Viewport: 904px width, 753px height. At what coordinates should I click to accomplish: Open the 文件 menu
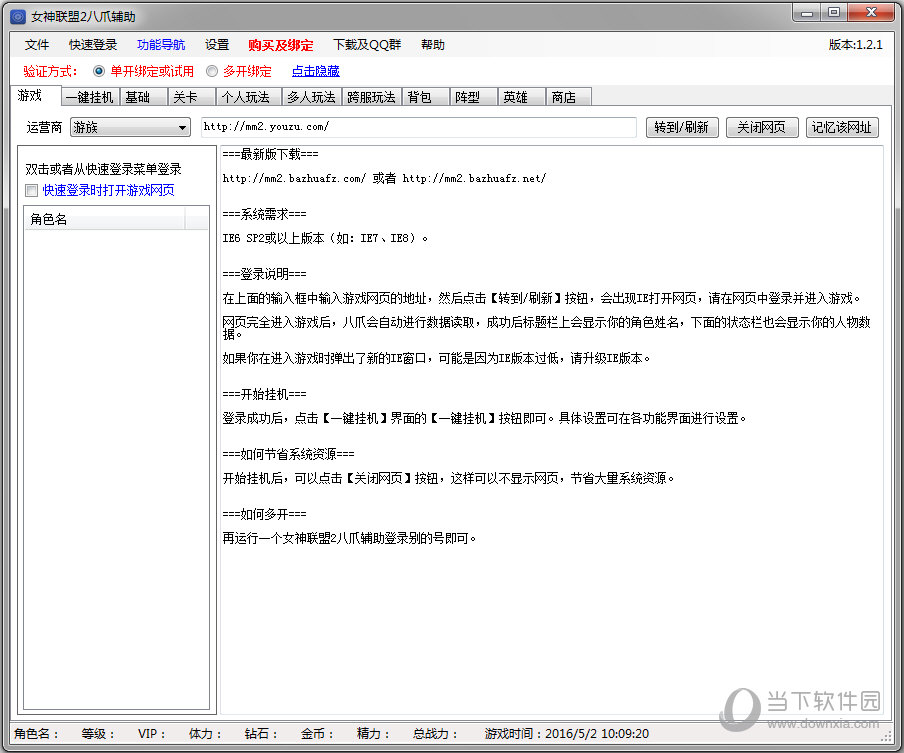[x=37, y=45]
